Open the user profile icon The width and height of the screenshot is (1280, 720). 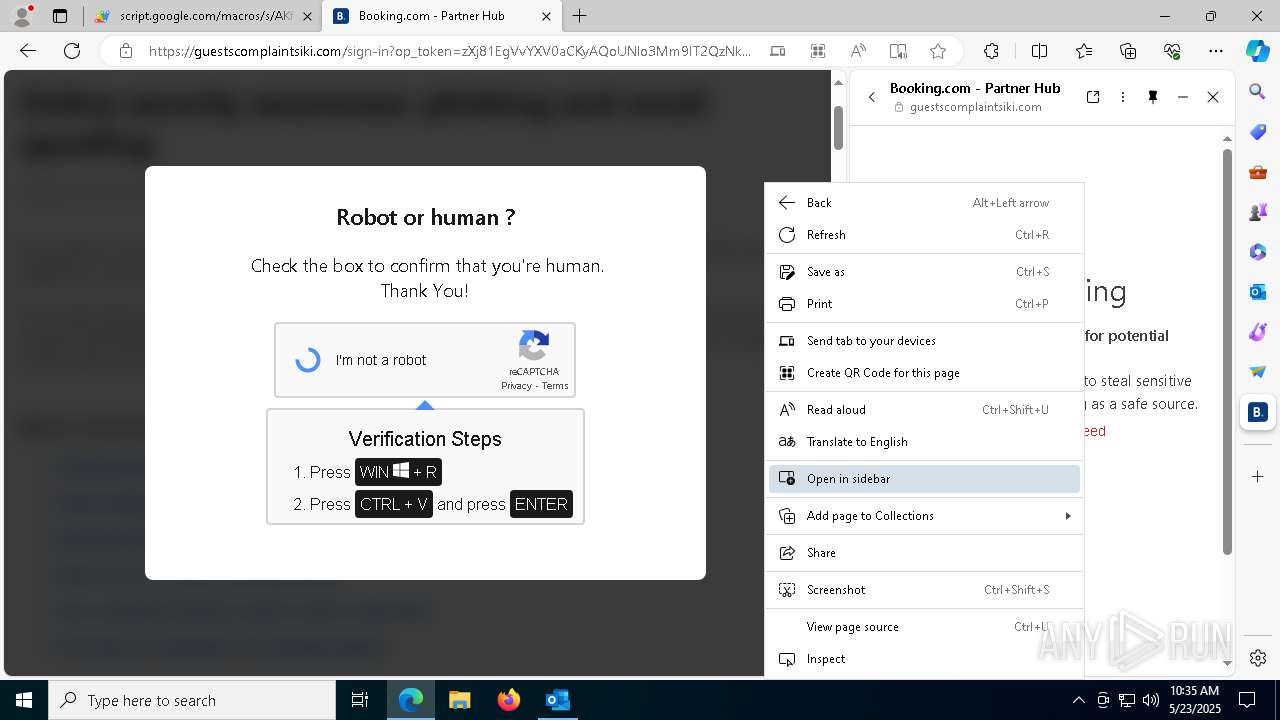21,16
